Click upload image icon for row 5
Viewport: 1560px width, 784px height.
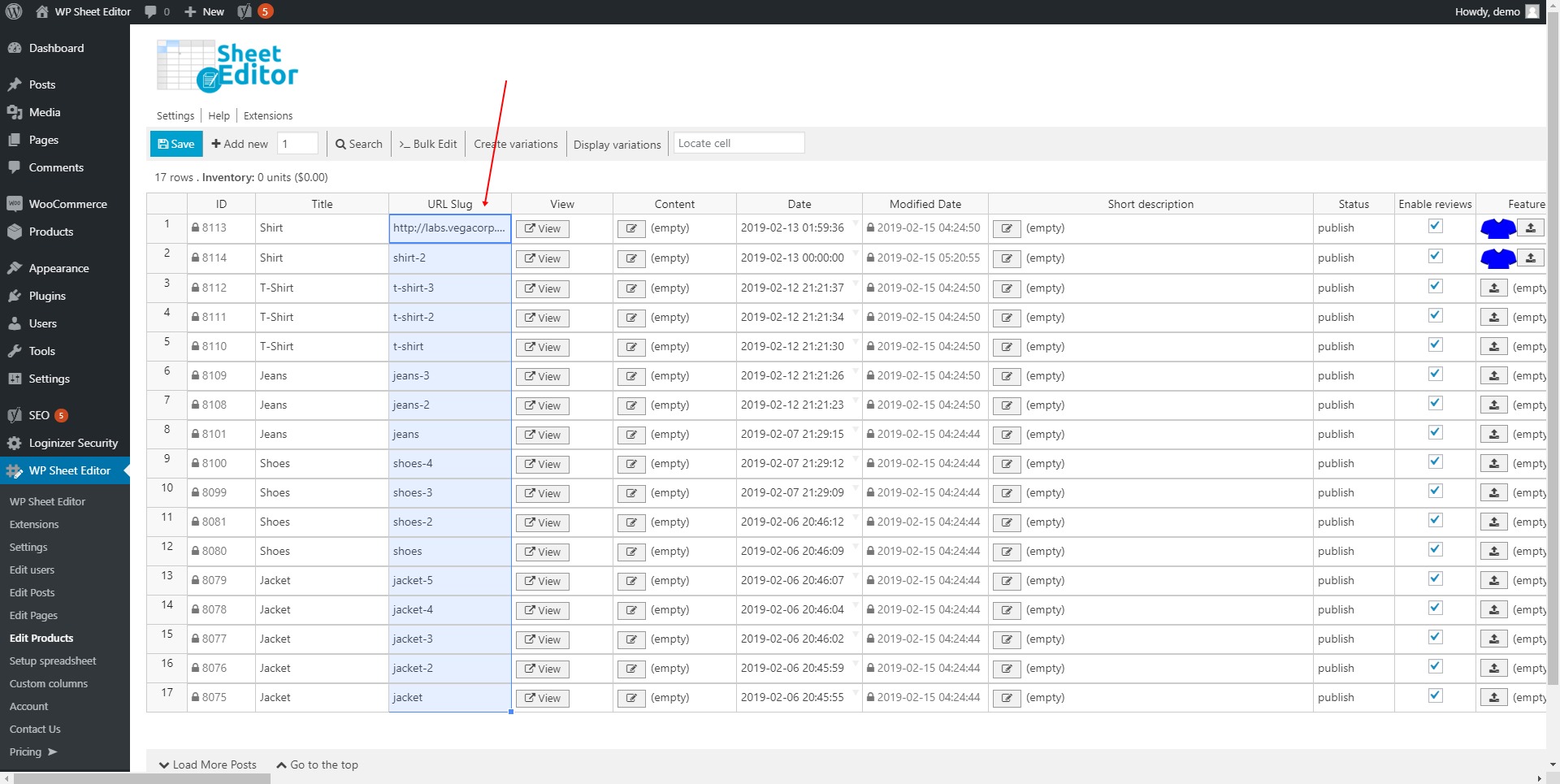(1493, 347)
